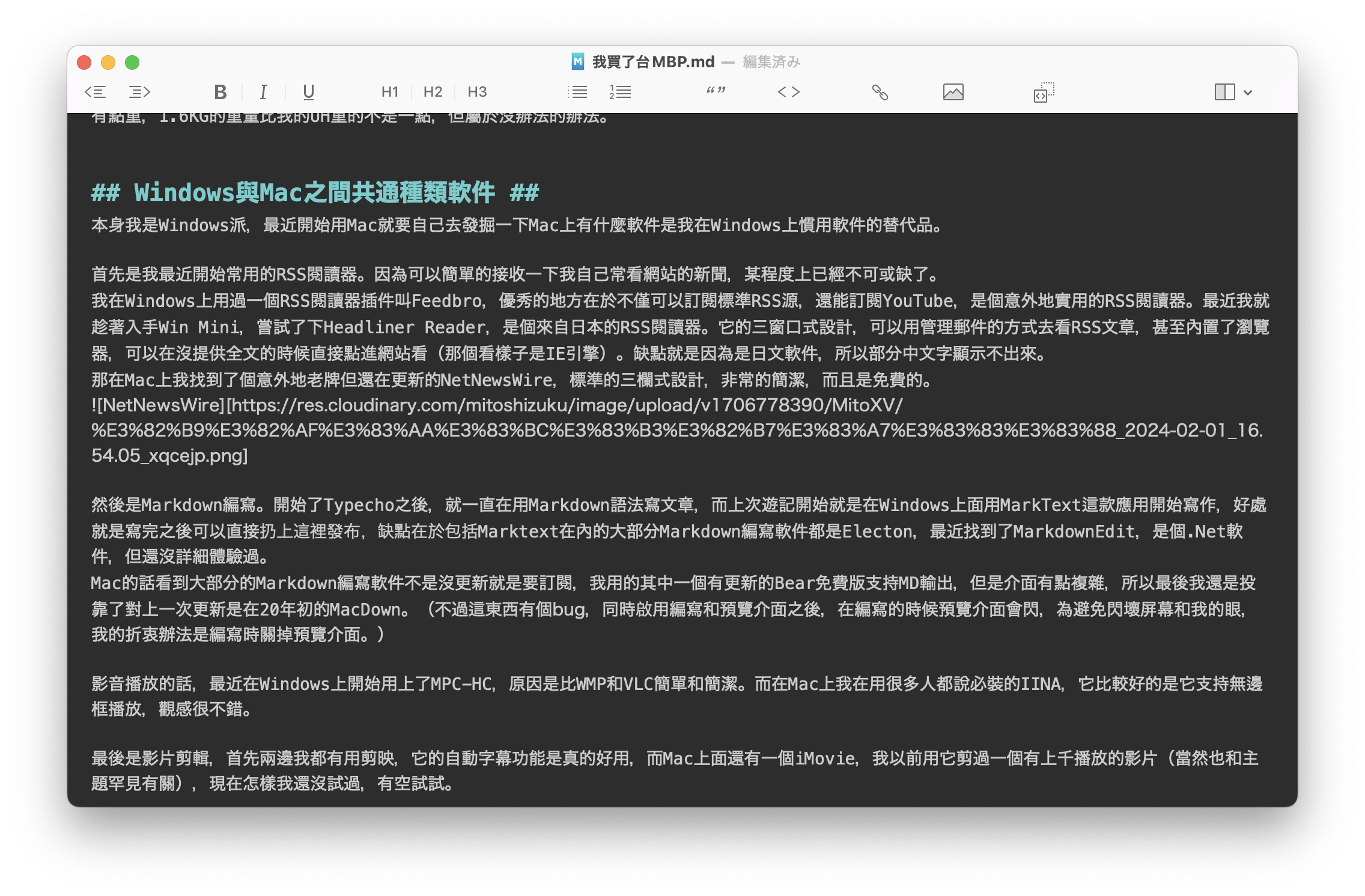The height and width of the screenshot is (896, 1365).
Task: Click the line starting Mac的話看到大部分
Action: (x=673, y=609)
